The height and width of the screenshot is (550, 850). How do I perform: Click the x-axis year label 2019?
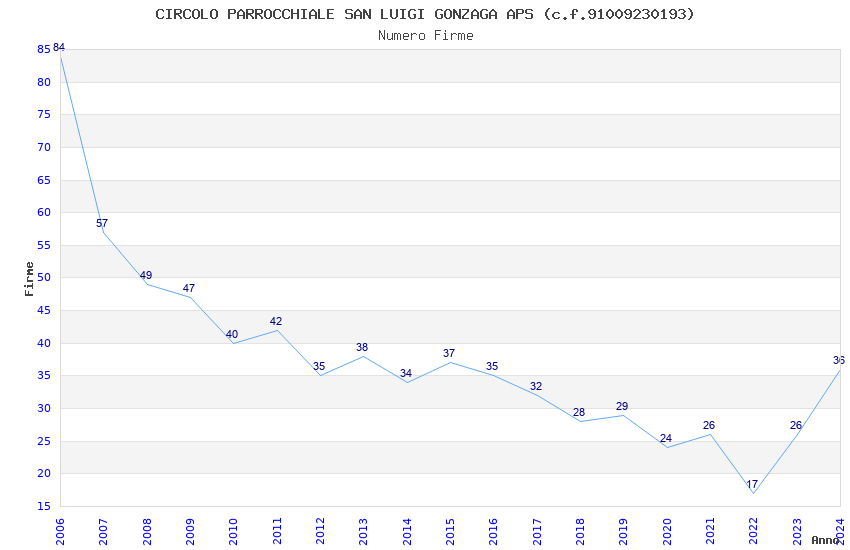click(x=623, y=532)
